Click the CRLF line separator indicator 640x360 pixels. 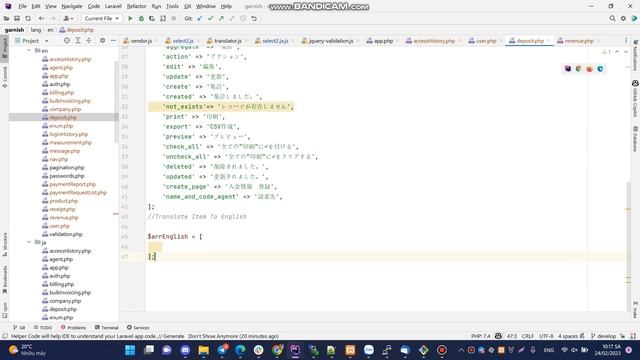pos(528,336)
